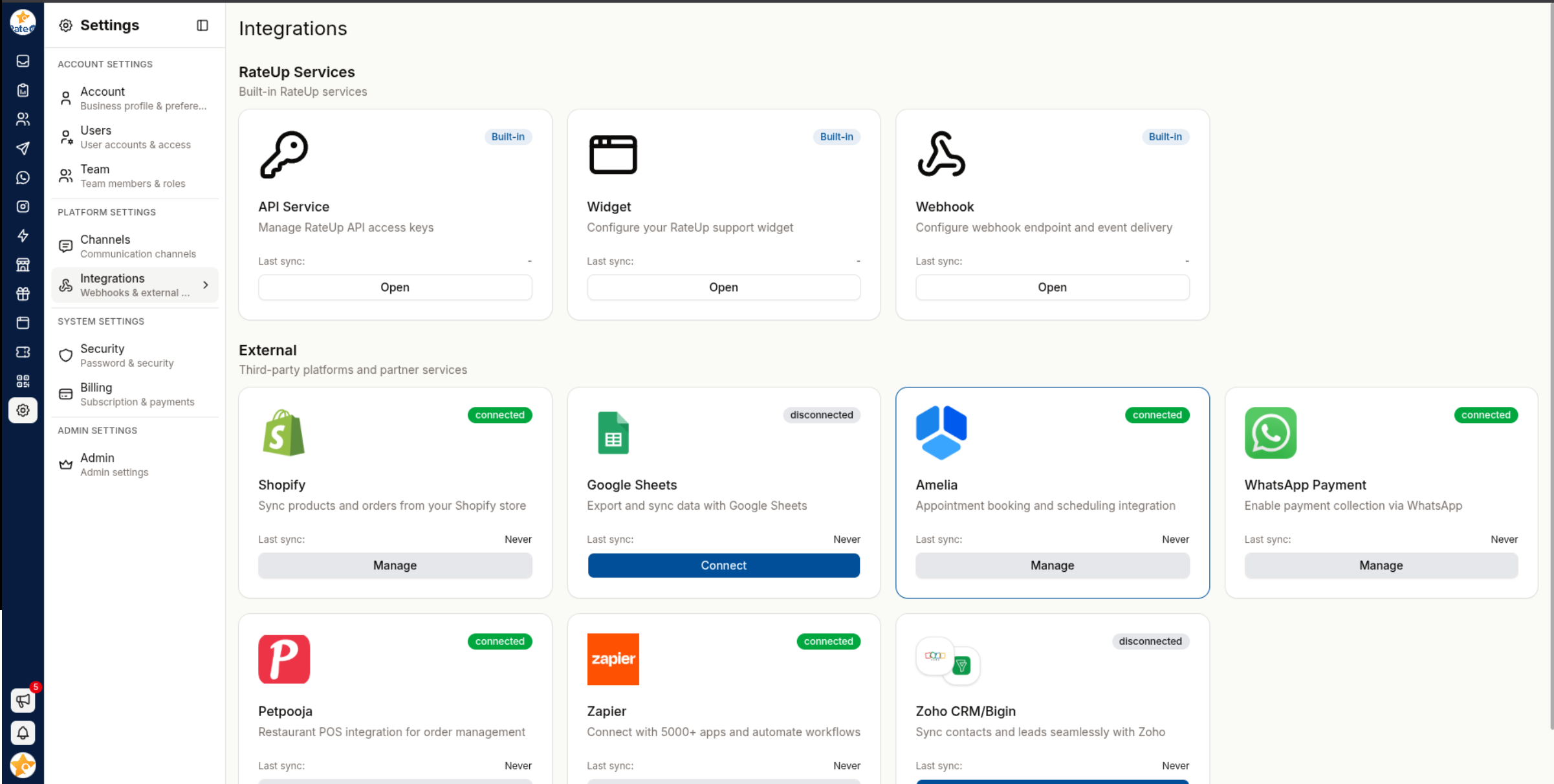Select Integrations item in sidebar
Screen dimensions: 1554x784
135,285
